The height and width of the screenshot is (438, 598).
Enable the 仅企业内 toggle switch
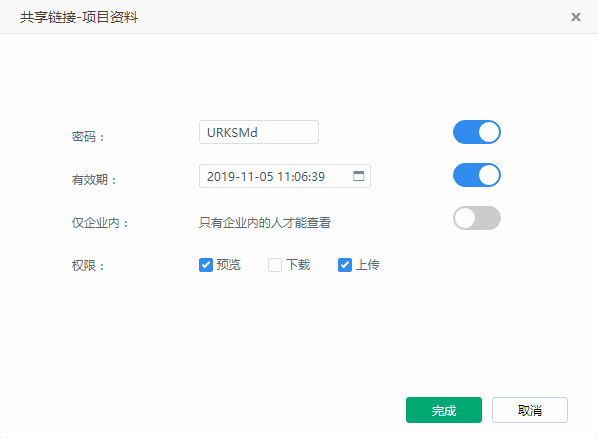pyautogui.click(x=477, y=218)
